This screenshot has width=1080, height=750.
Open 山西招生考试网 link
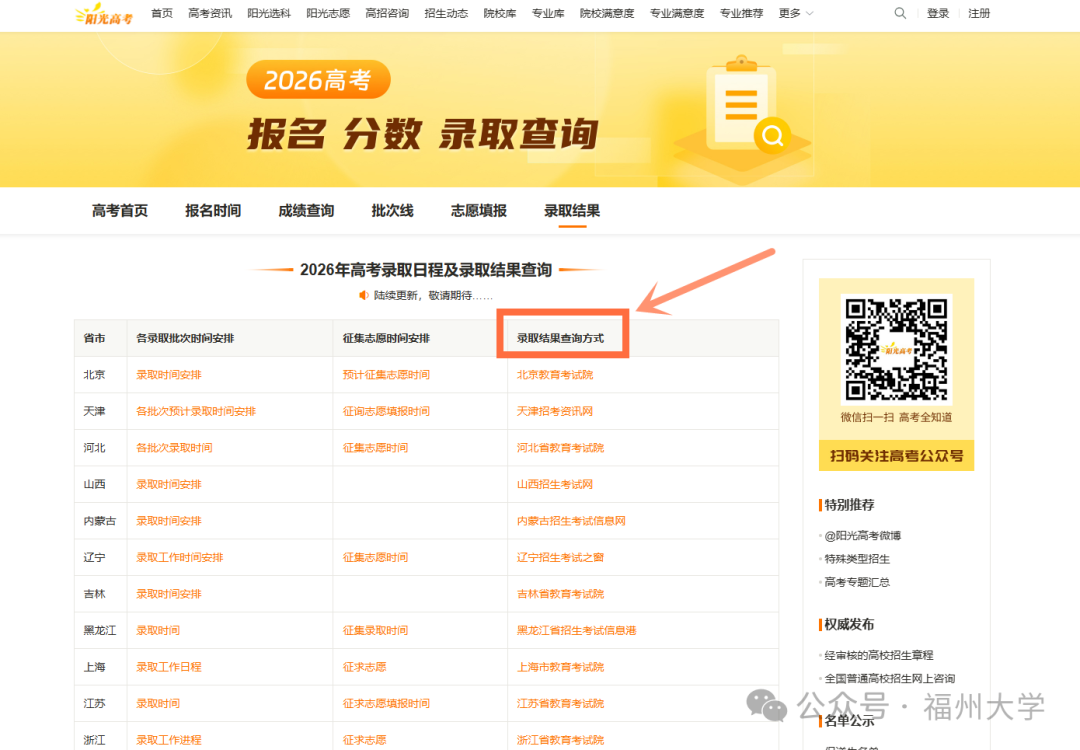[x=555, y=484]
